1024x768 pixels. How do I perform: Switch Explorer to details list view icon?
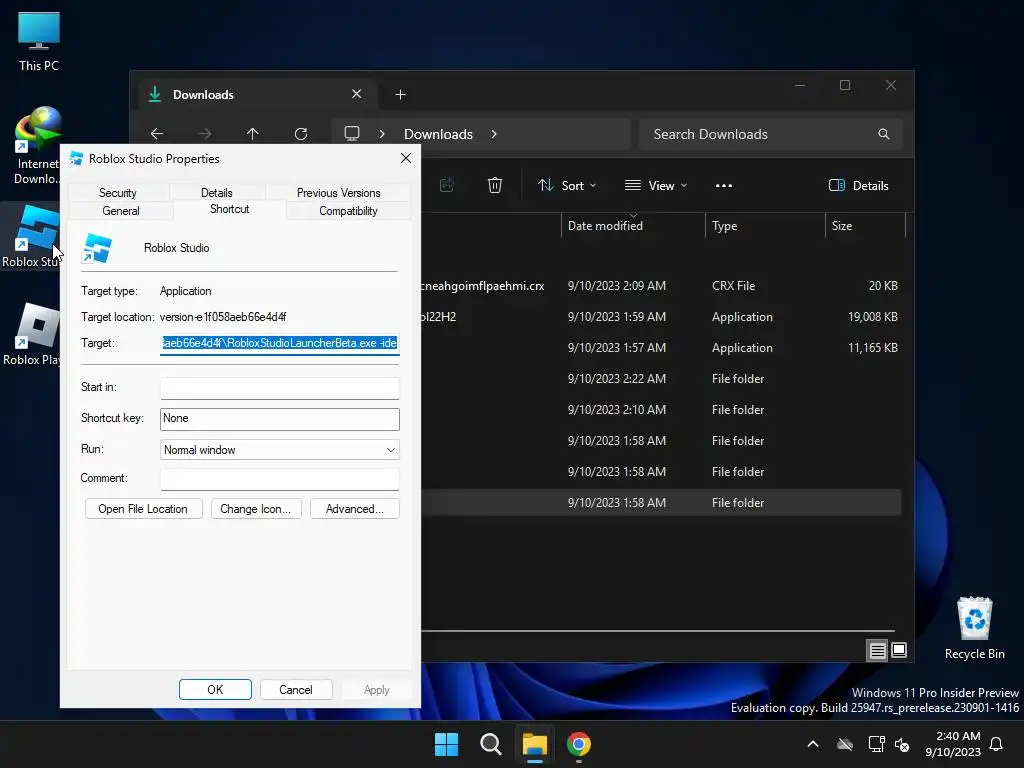[878, 650]
